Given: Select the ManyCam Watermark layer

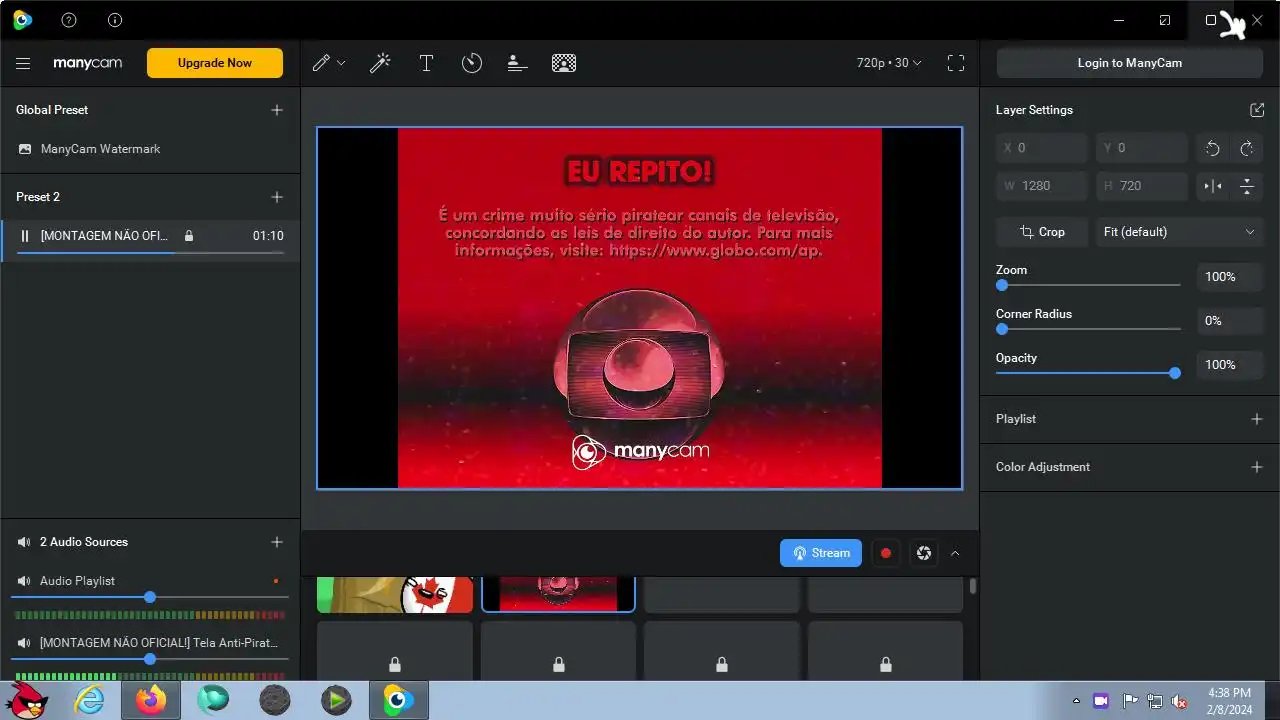Looking at the screenshot, I should click(x=150, y=149).
